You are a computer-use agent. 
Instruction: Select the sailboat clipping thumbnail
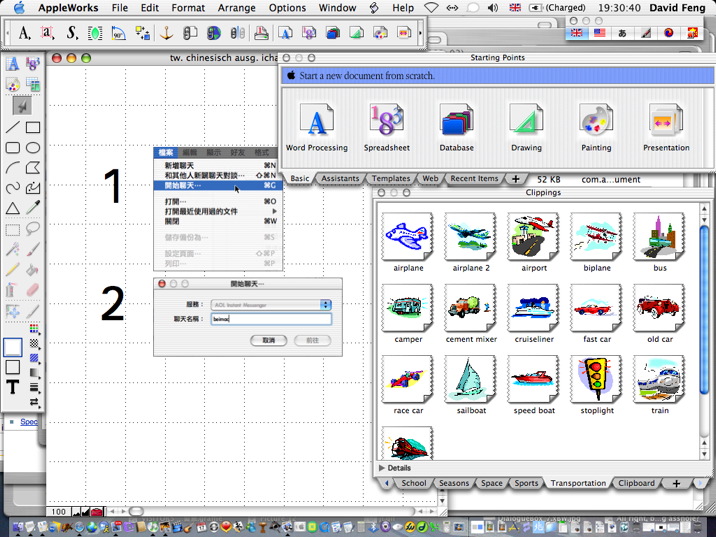(x=471, y=380)
